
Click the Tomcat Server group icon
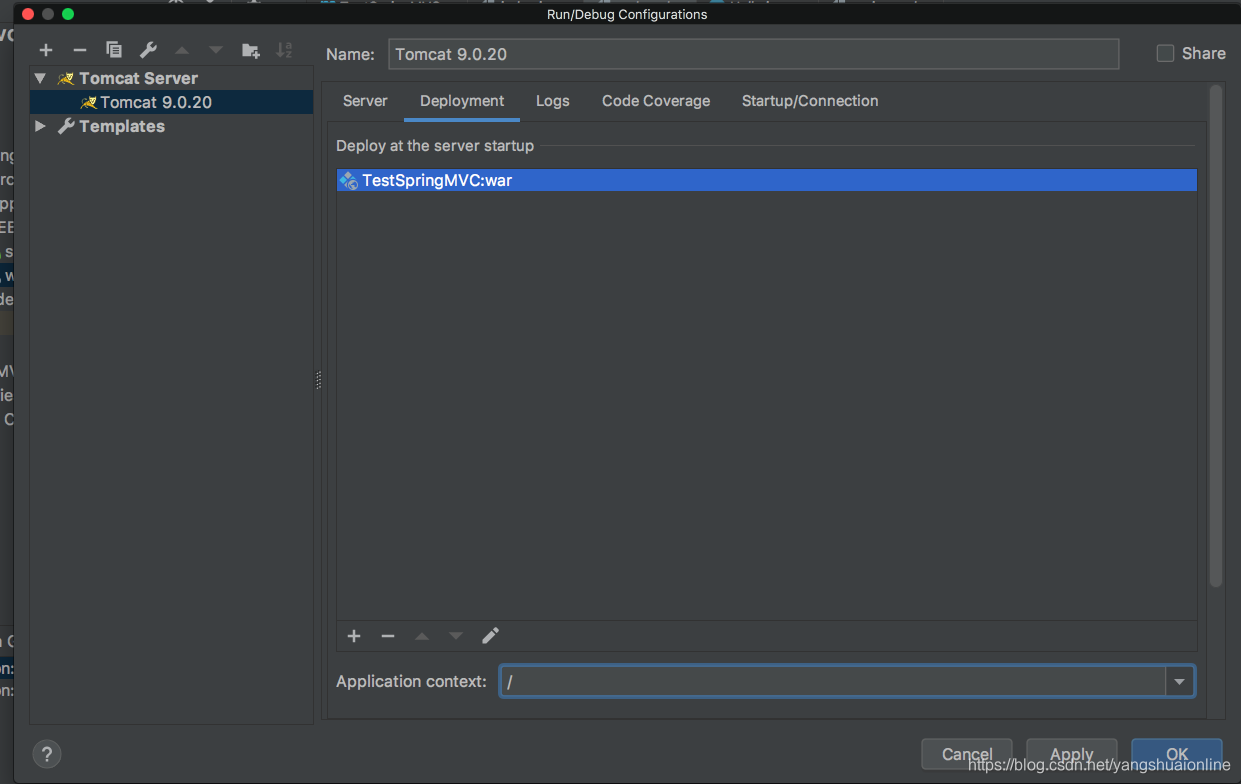[66, 78]
